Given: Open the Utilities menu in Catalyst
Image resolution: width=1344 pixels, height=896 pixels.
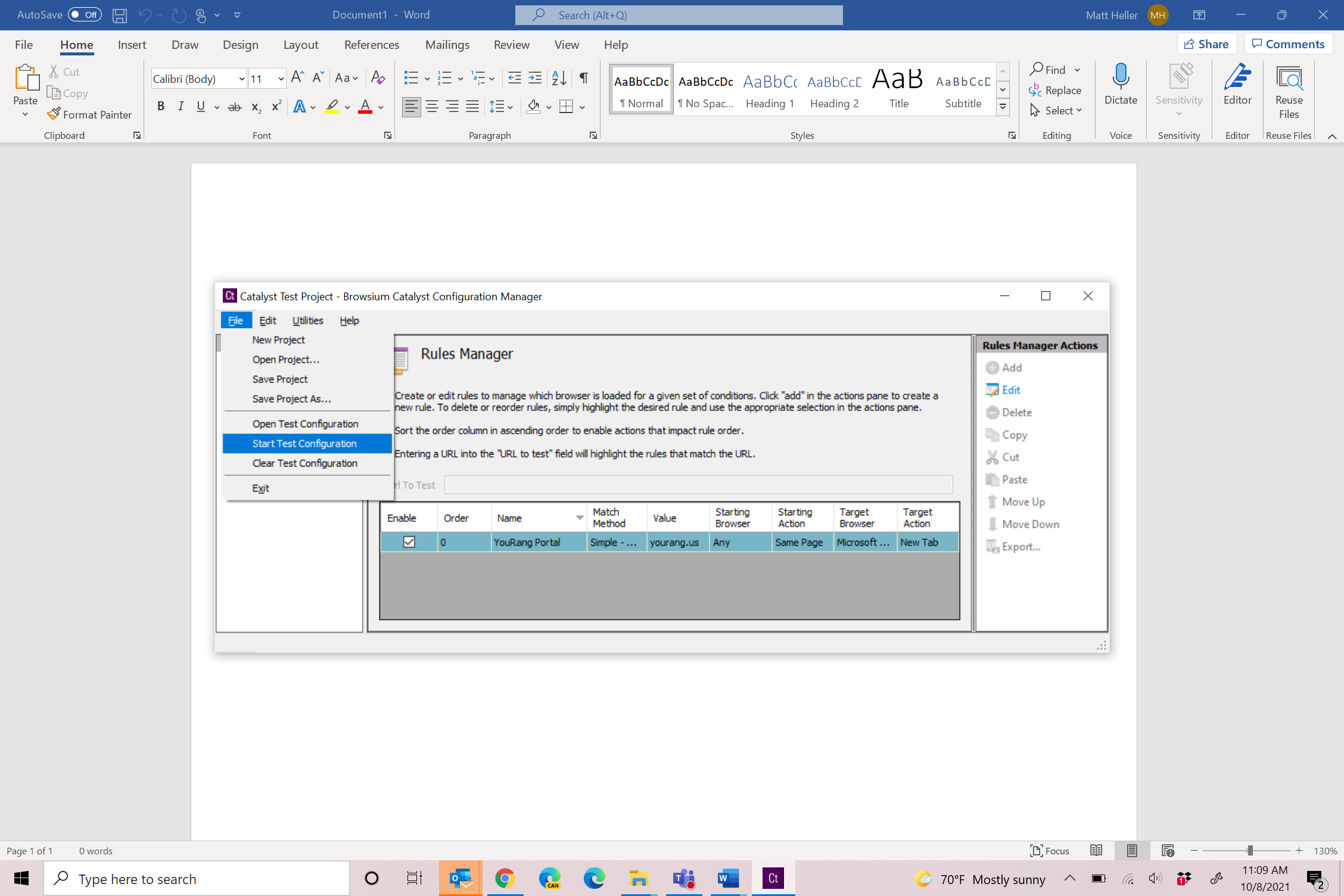Looking at the screenshot, I should [x=307, y=320].
